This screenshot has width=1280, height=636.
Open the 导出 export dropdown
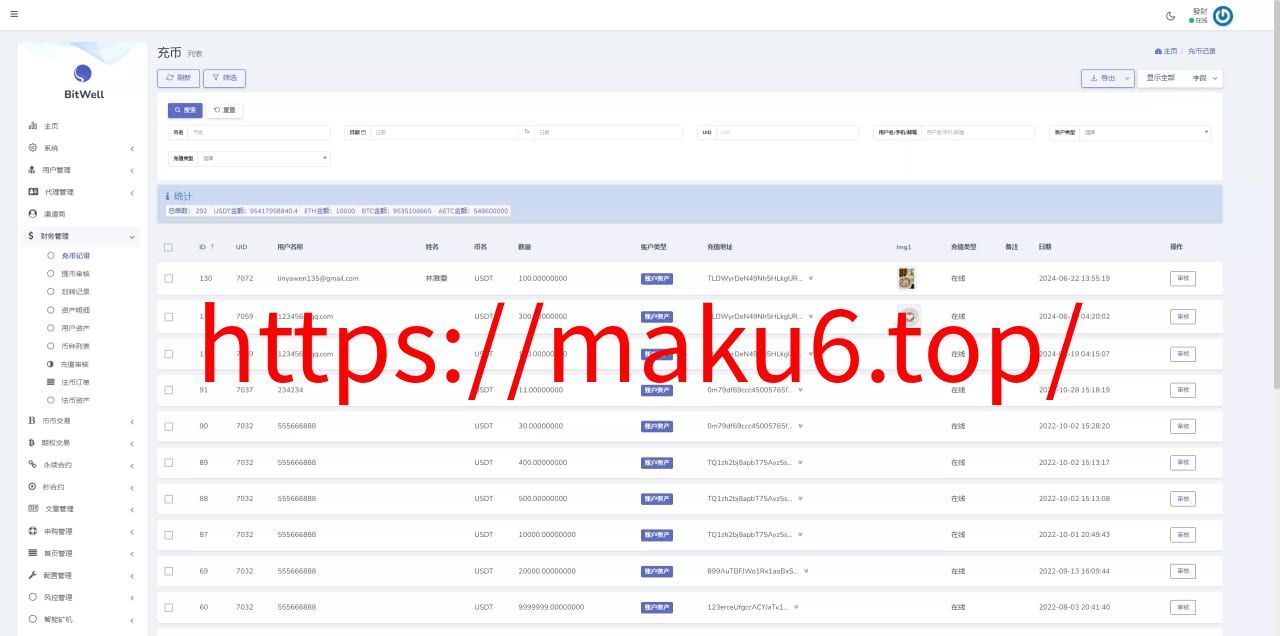(1108, 78)
